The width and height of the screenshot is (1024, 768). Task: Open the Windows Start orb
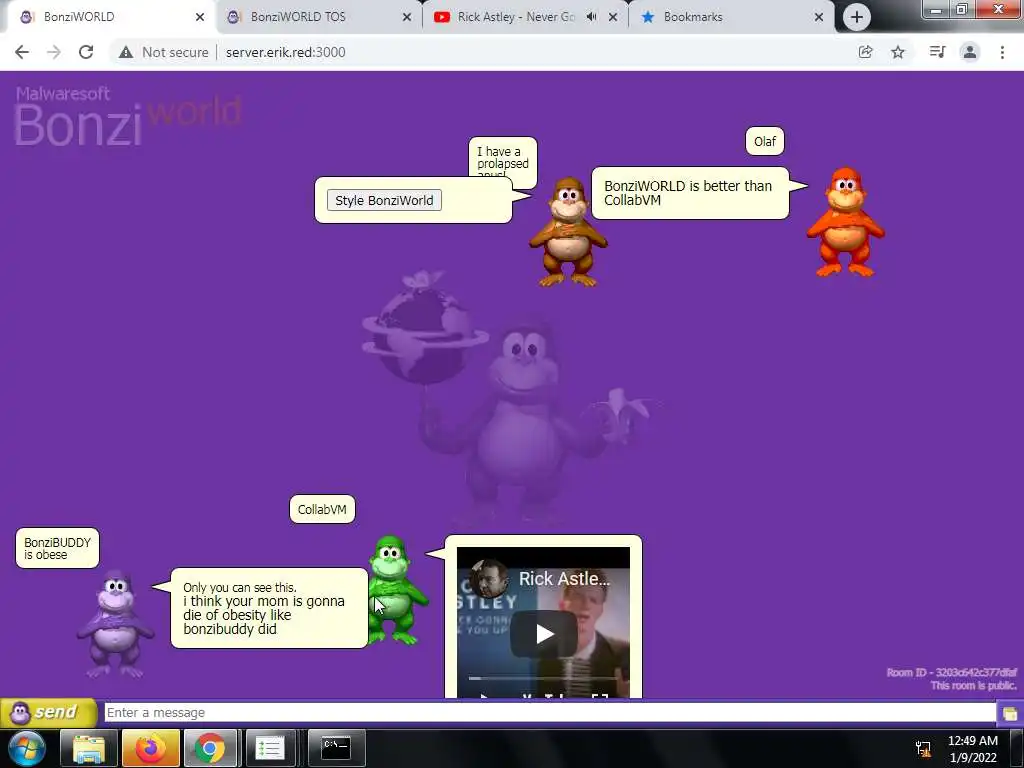(x=27, y=748)
